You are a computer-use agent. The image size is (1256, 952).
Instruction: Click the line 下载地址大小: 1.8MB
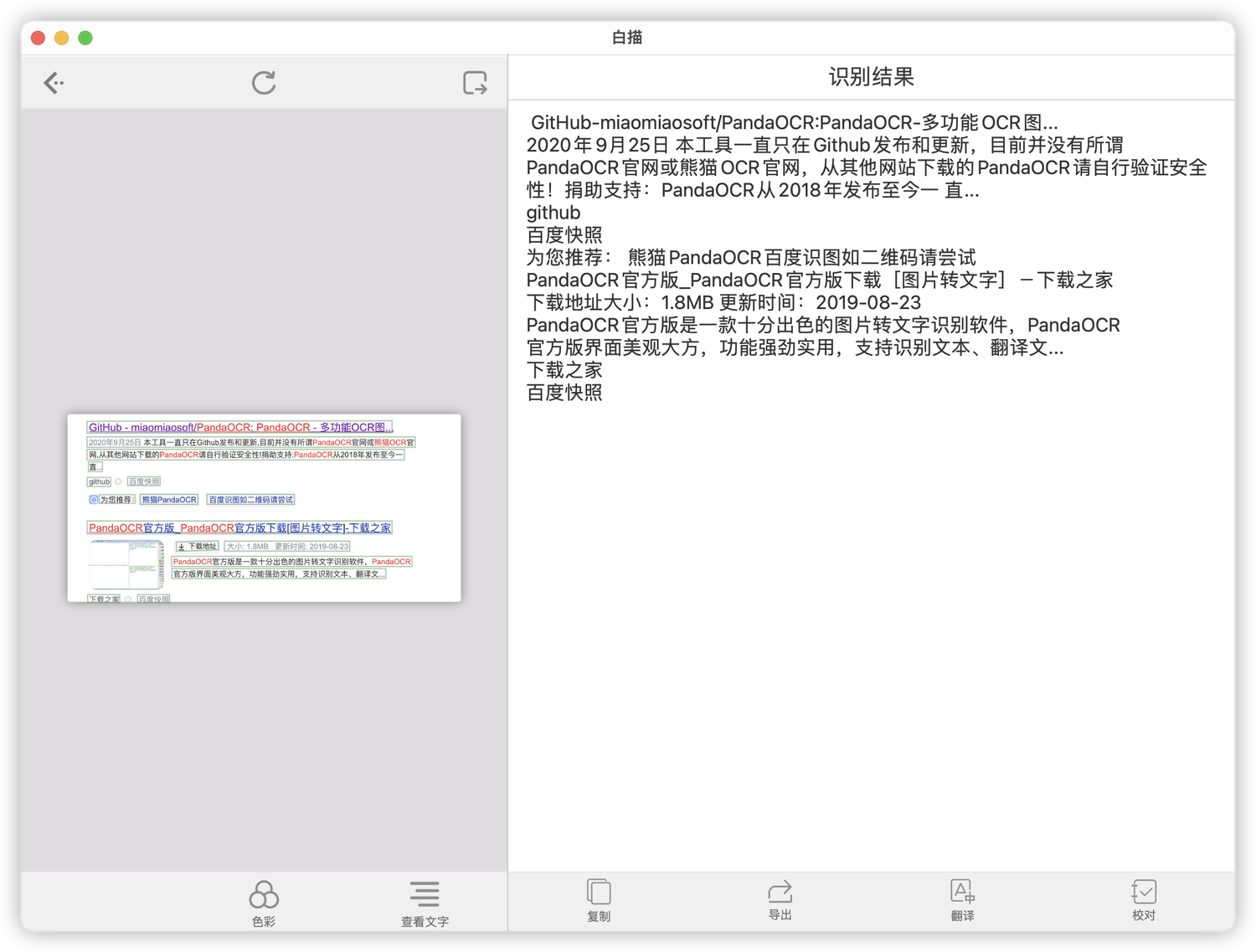click(x=723, y=302)
